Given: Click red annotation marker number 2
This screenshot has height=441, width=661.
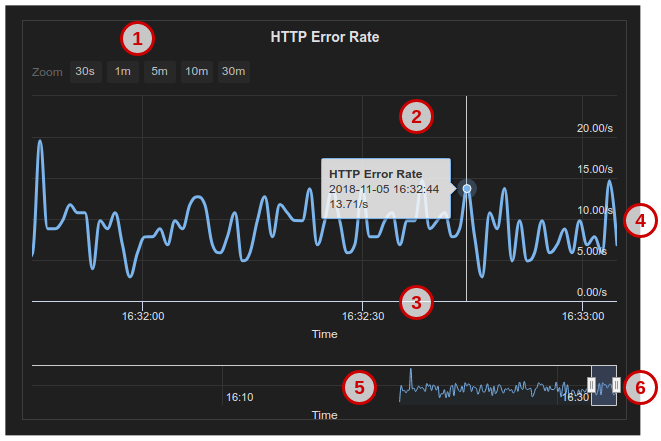Looking at the screenshot, I should pos(416,115).
